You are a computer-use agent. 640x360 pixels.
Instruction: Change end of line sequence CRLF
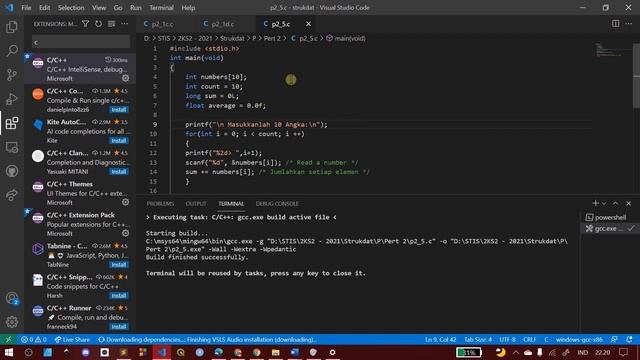529,340
